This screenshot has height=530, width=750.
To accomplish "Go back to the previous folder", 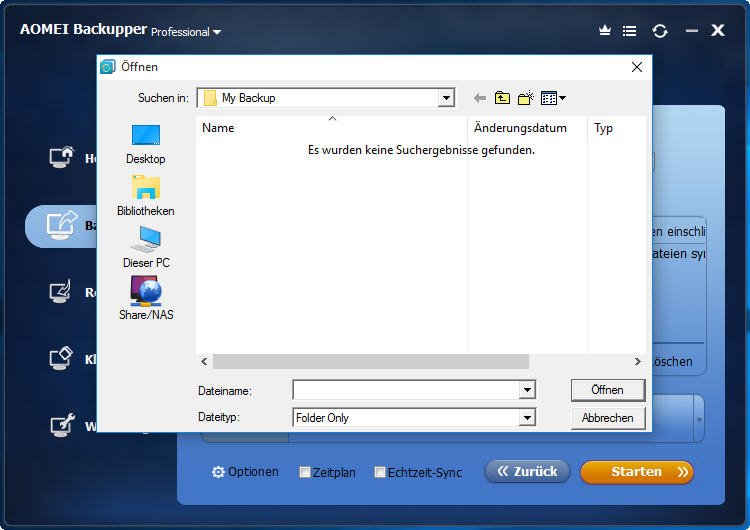I will pos(480,98).
